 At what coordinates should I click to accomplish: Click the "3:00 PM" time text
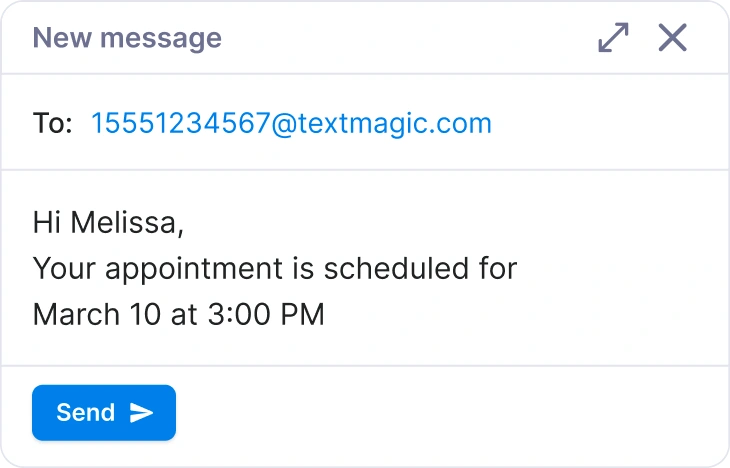(265, 314)
